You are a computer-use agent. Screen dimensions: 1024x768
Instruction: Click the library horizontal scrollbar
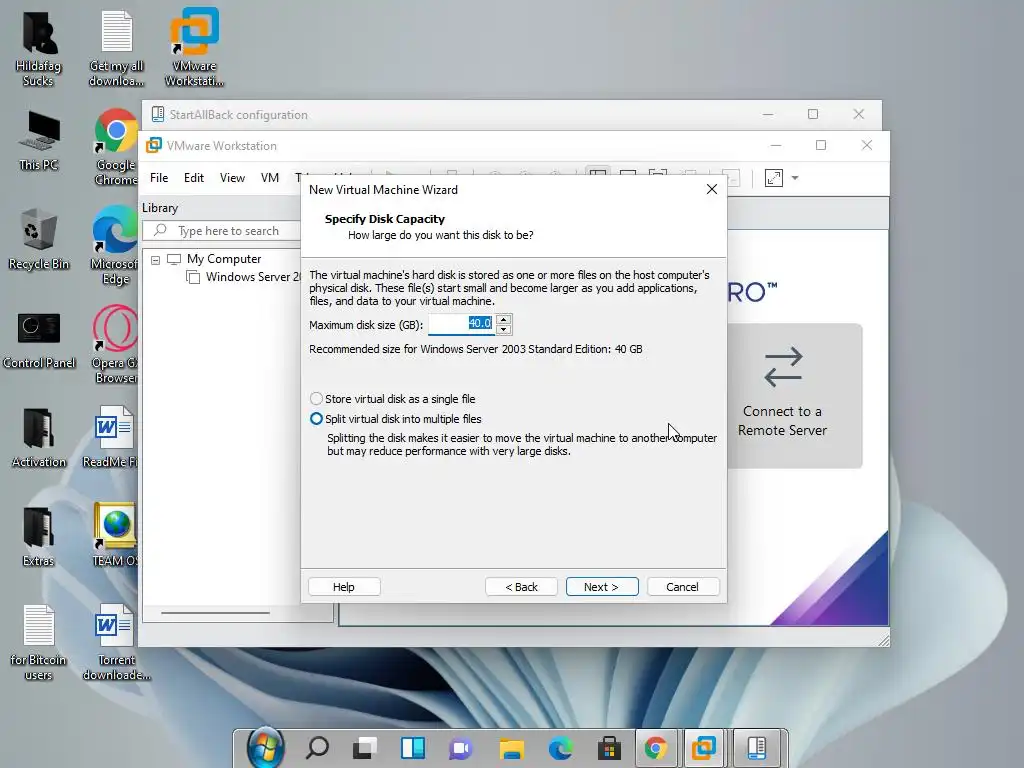pyautogui.click(x=216, y=613)
